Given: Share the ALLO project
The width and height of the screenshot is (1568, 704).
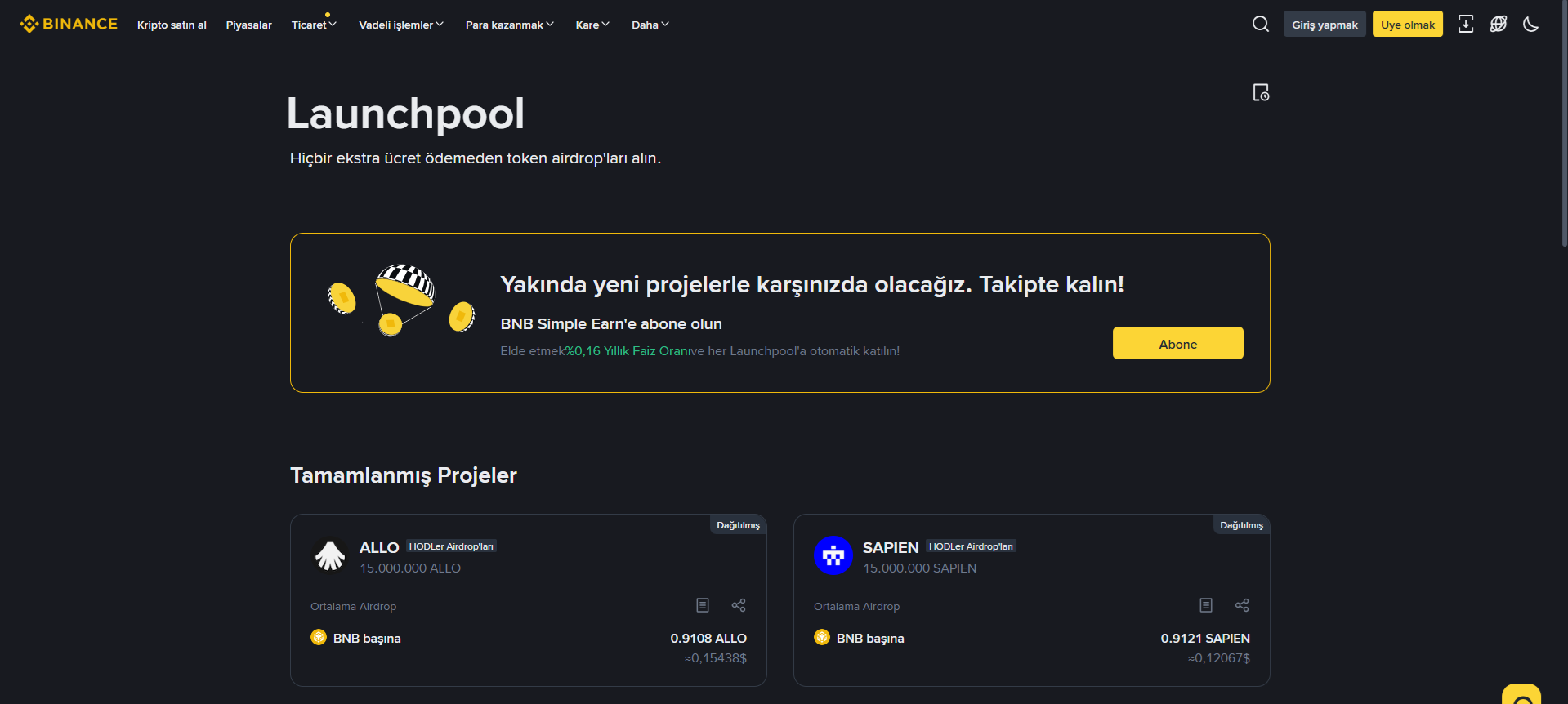Looking at the screenshot, I should 739,605.
